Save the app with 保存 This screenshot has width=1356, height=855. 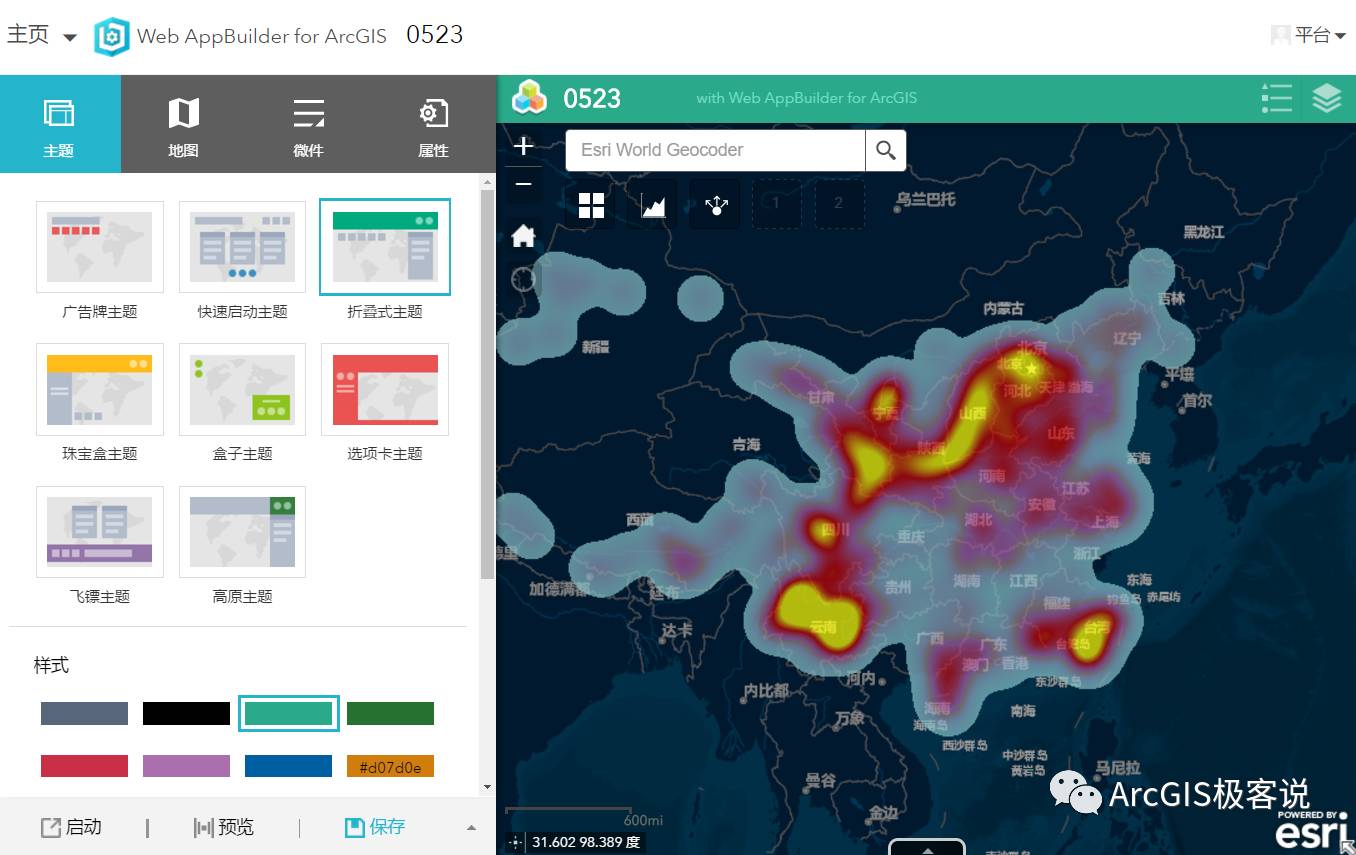pyautogui.click(x=375, y=827)
